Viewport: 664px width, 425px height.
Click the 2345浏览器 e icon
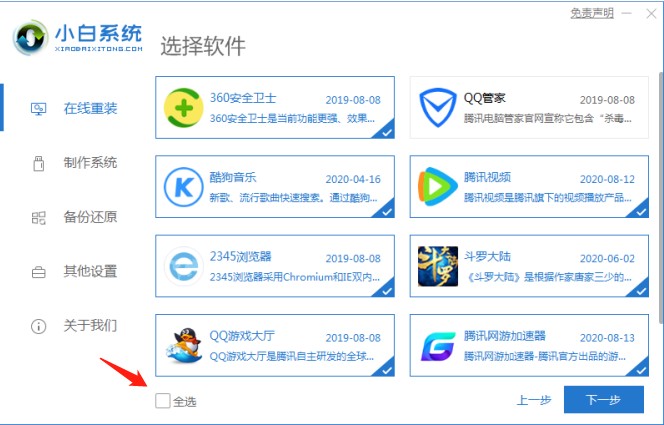pyautogui.click(x=183, y=266)
